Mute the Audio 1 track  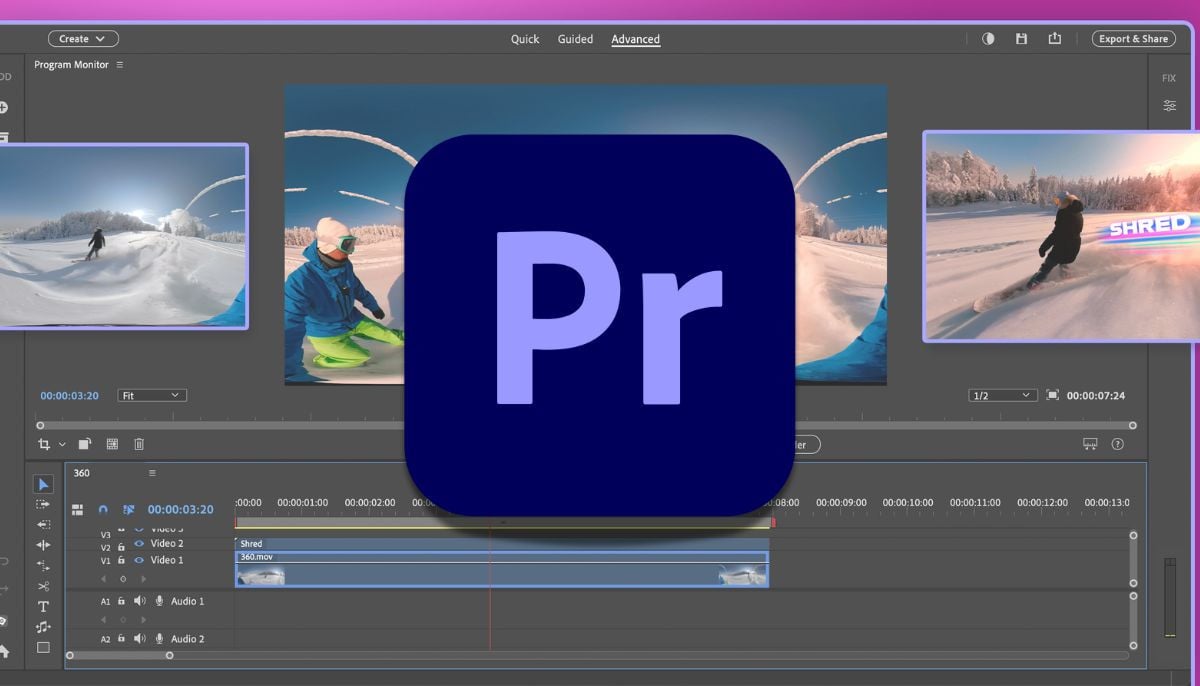point(139,601)
